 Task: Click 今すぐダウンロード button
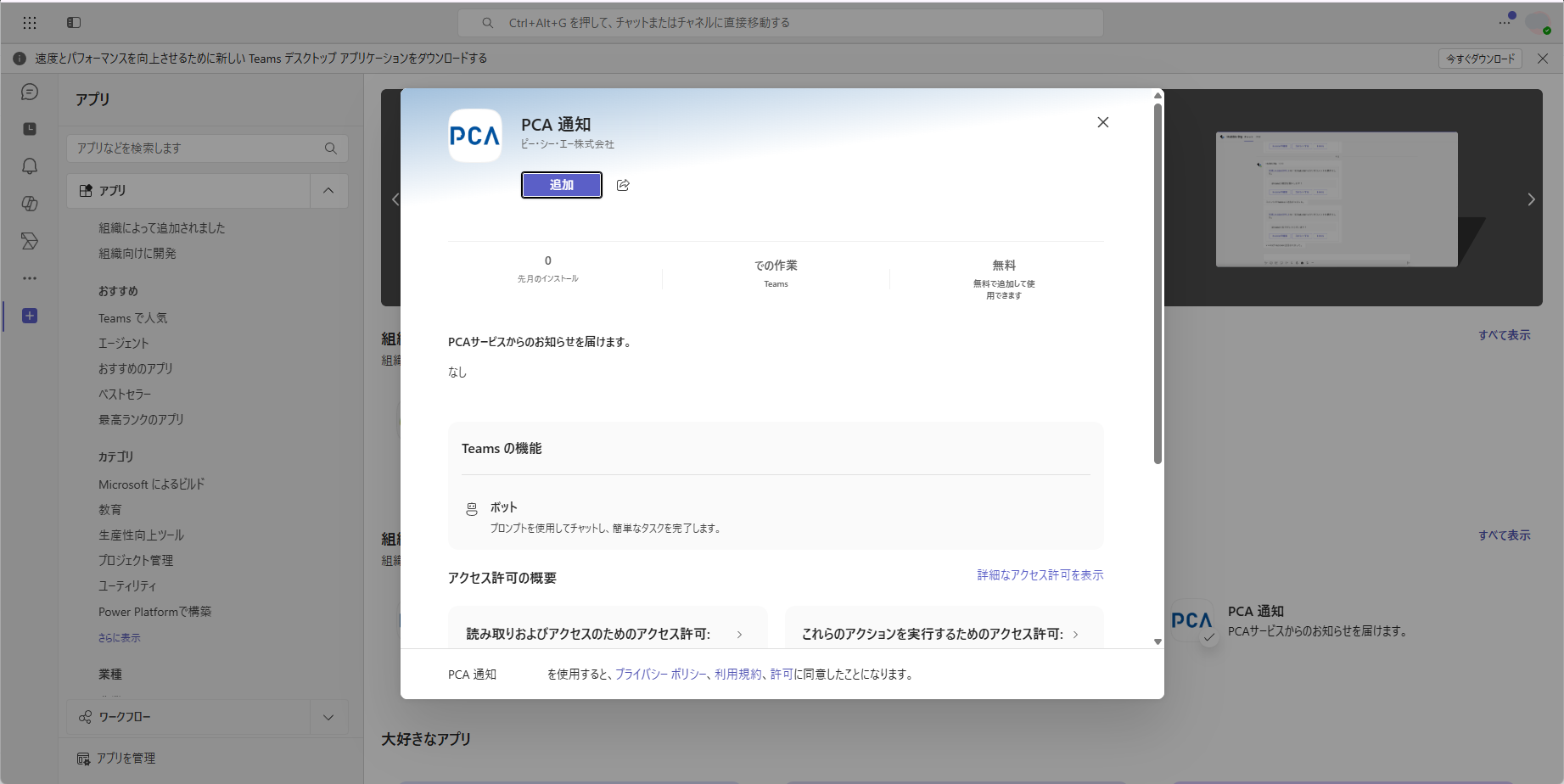(x=1481, y=59)
